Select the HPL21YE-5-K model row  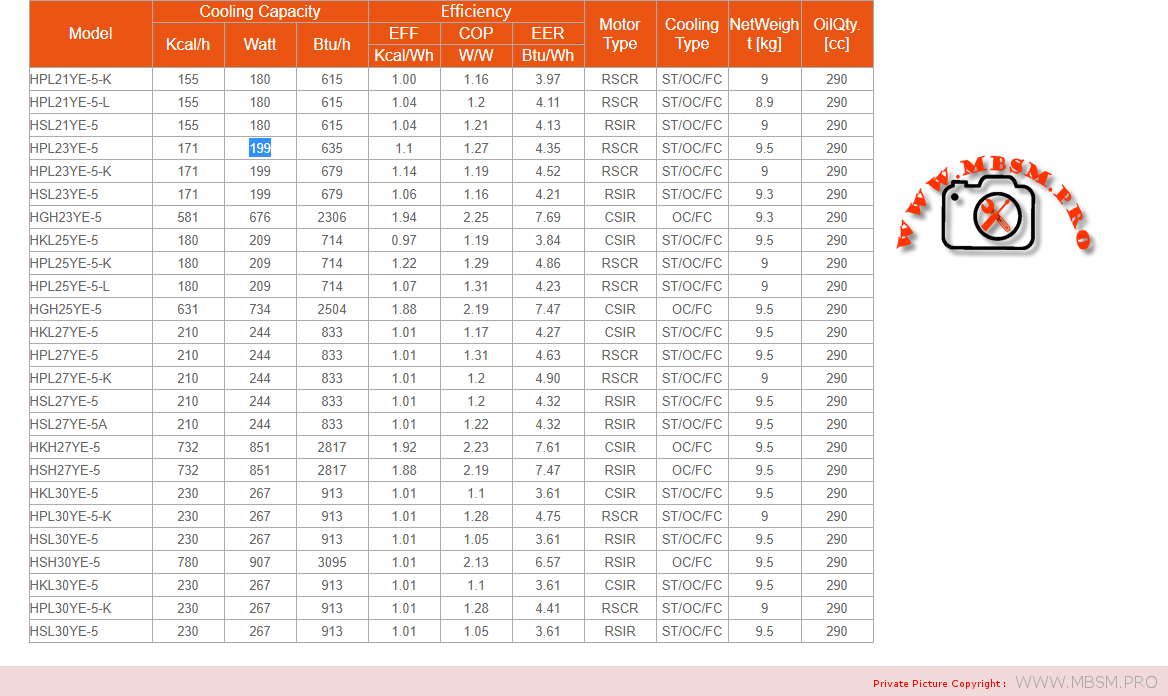71,79
